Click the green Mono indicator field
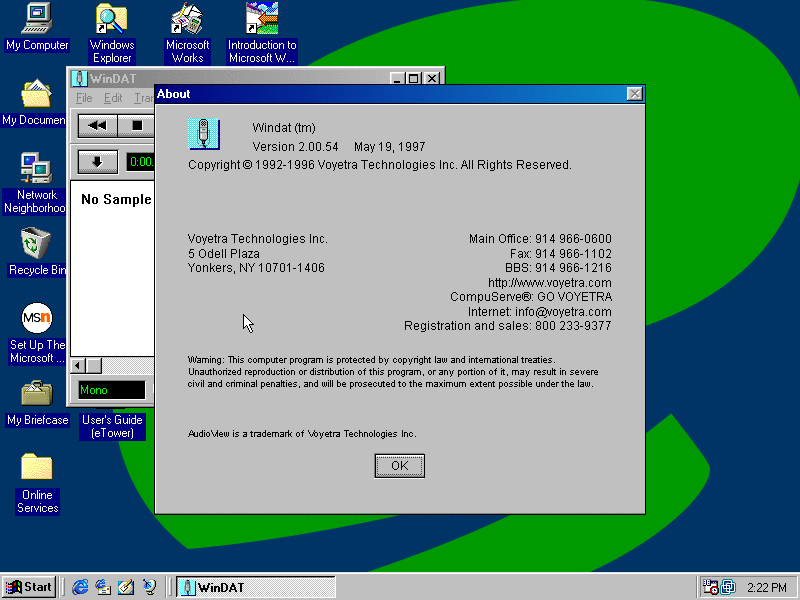The width and height of the screenshot is (800, 600). (111, 390)
